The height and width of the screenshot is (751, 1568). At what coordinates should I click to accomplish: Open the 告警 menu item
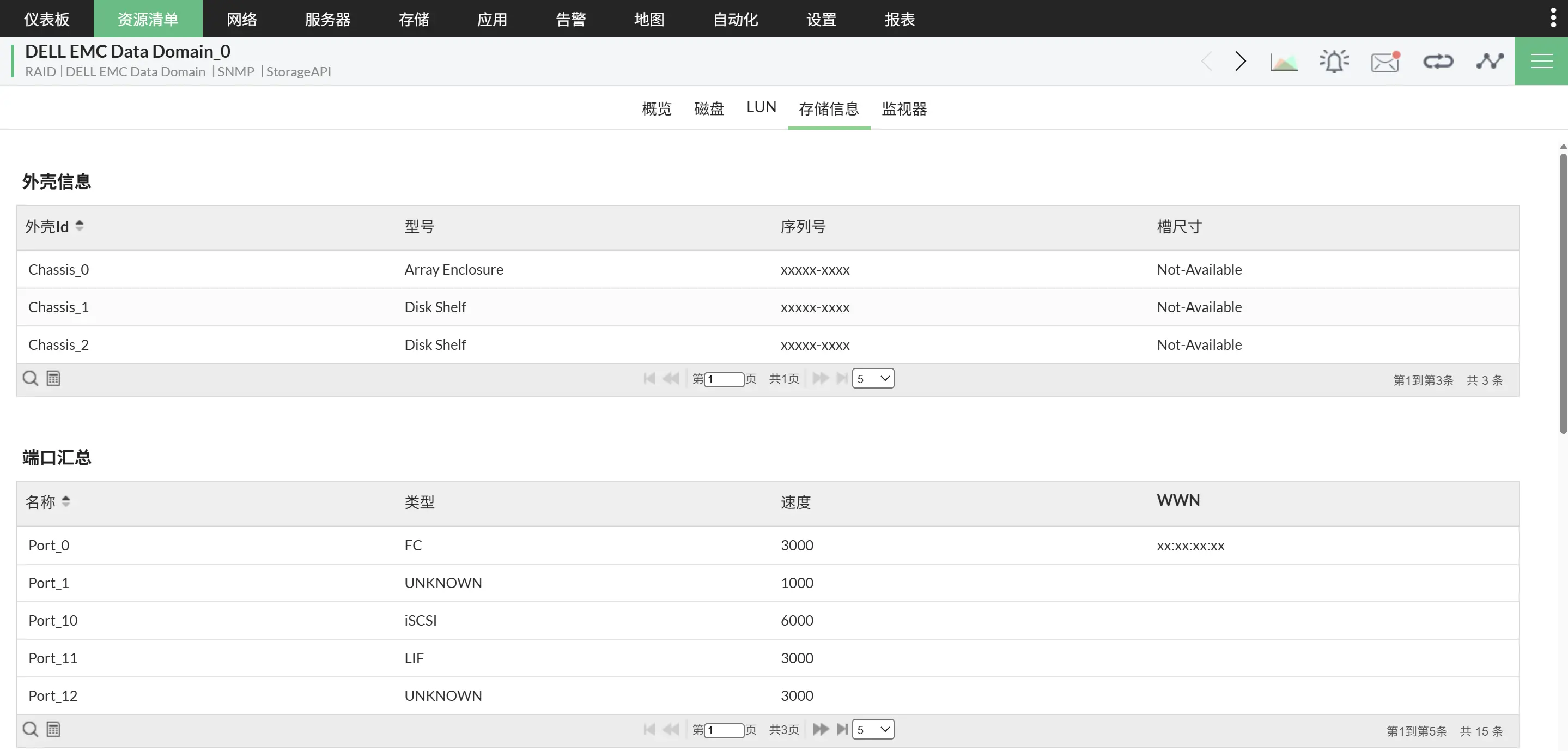[x=570, y=19]
